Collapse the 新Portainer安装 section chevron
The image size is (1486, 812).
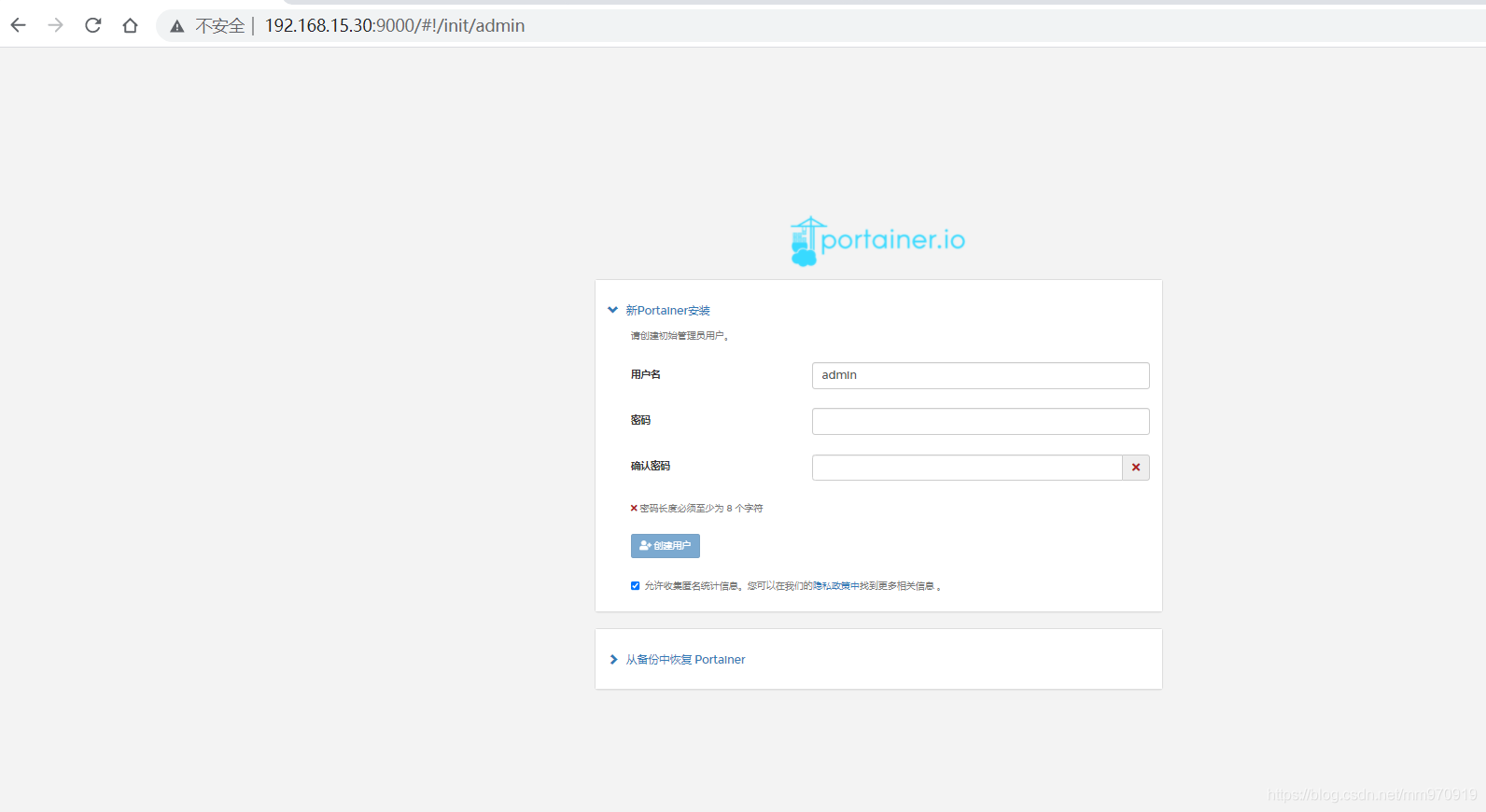(612, 310)
